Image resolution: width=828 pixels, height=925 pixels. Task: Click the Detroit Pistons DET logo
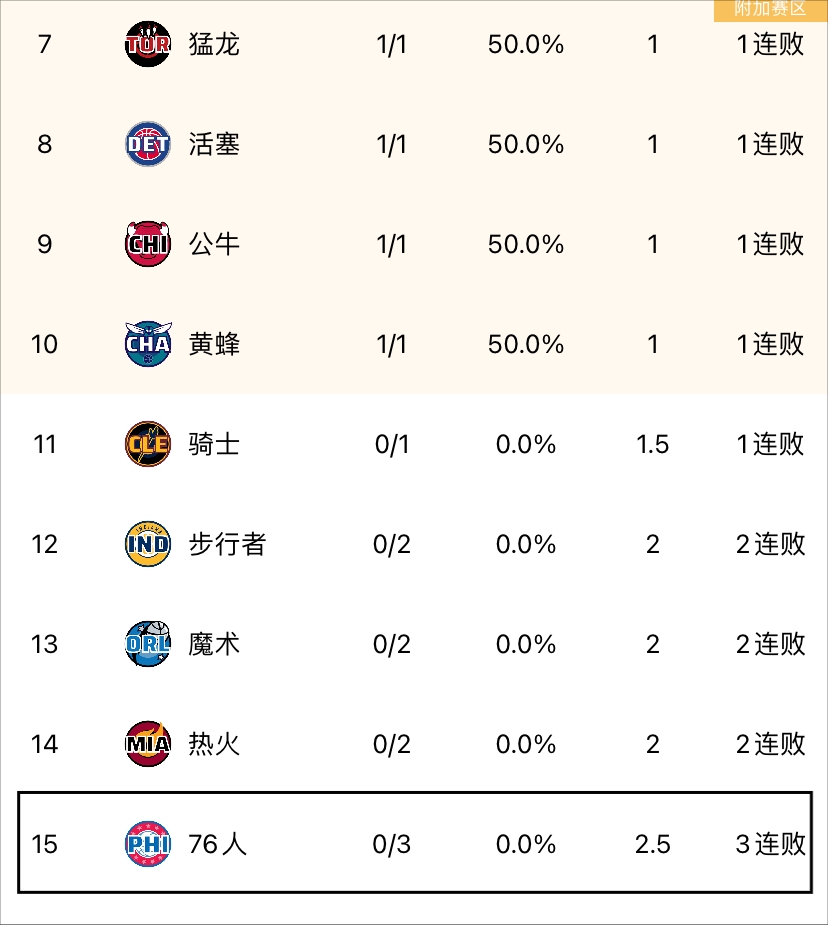pyautogui.click(x=148, y=144)
